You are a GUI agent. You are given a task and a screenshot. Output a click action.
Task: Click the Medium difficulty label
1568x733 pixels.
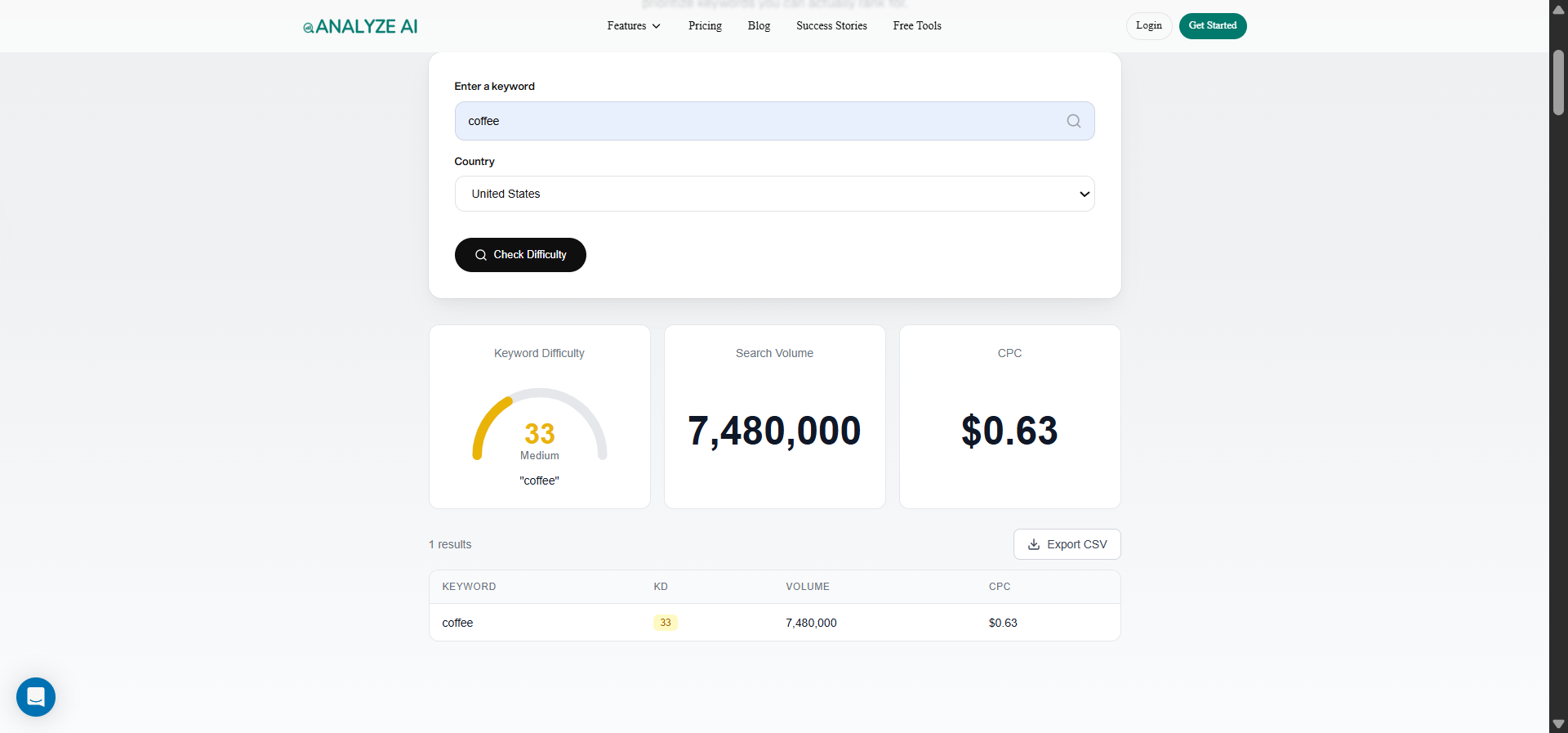(540, 455)
